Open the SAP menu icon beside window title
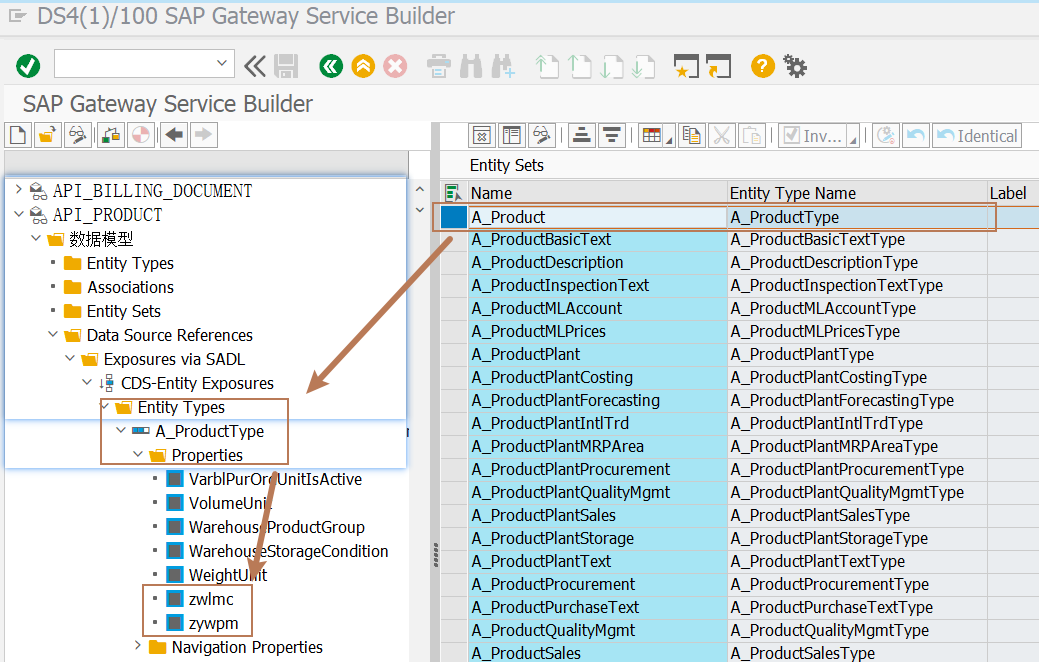Image resolution: width=1039 pixels, height=662 pixels. click(17, 15)
